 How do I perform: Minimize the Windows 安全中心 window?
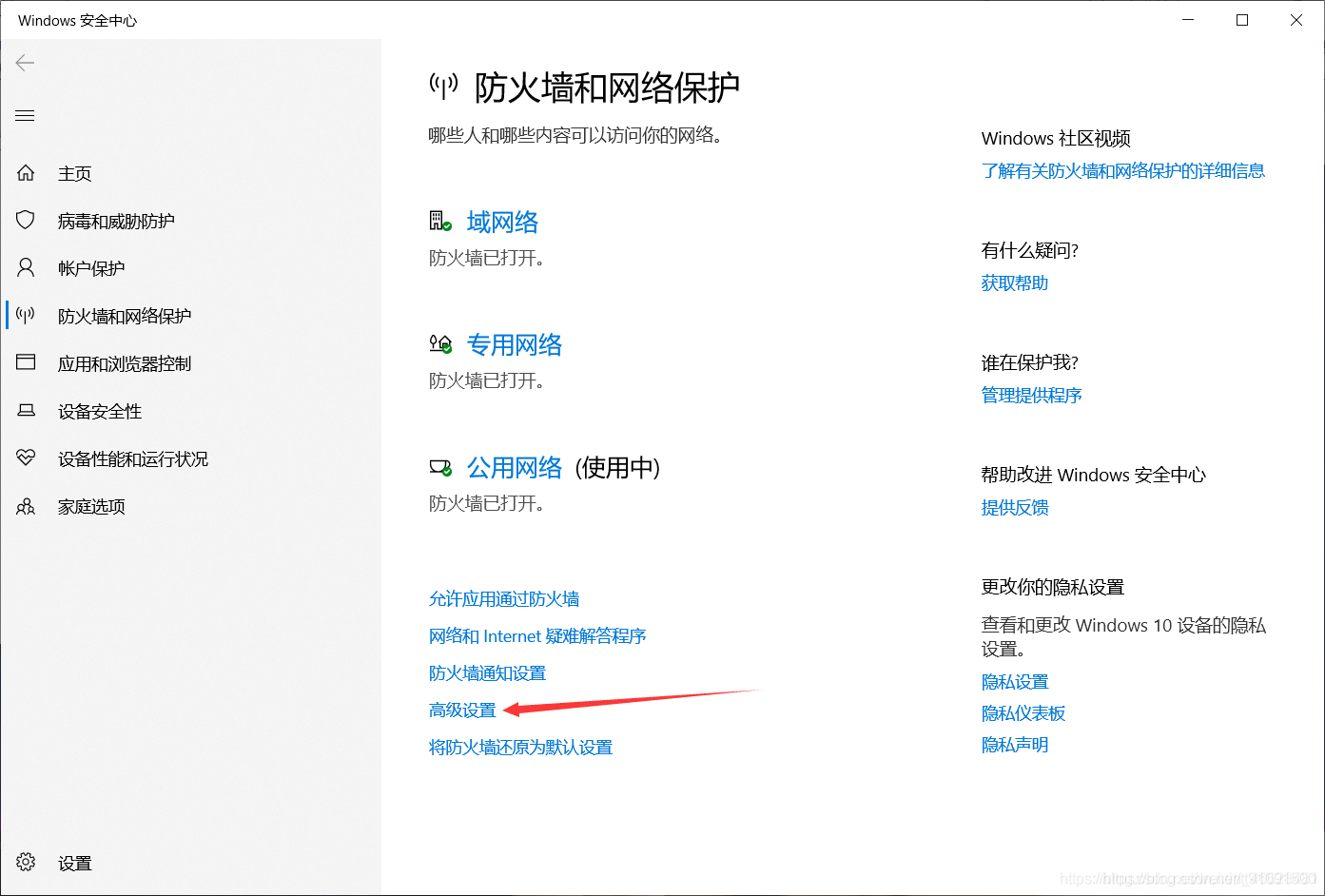pos(1188,20)
